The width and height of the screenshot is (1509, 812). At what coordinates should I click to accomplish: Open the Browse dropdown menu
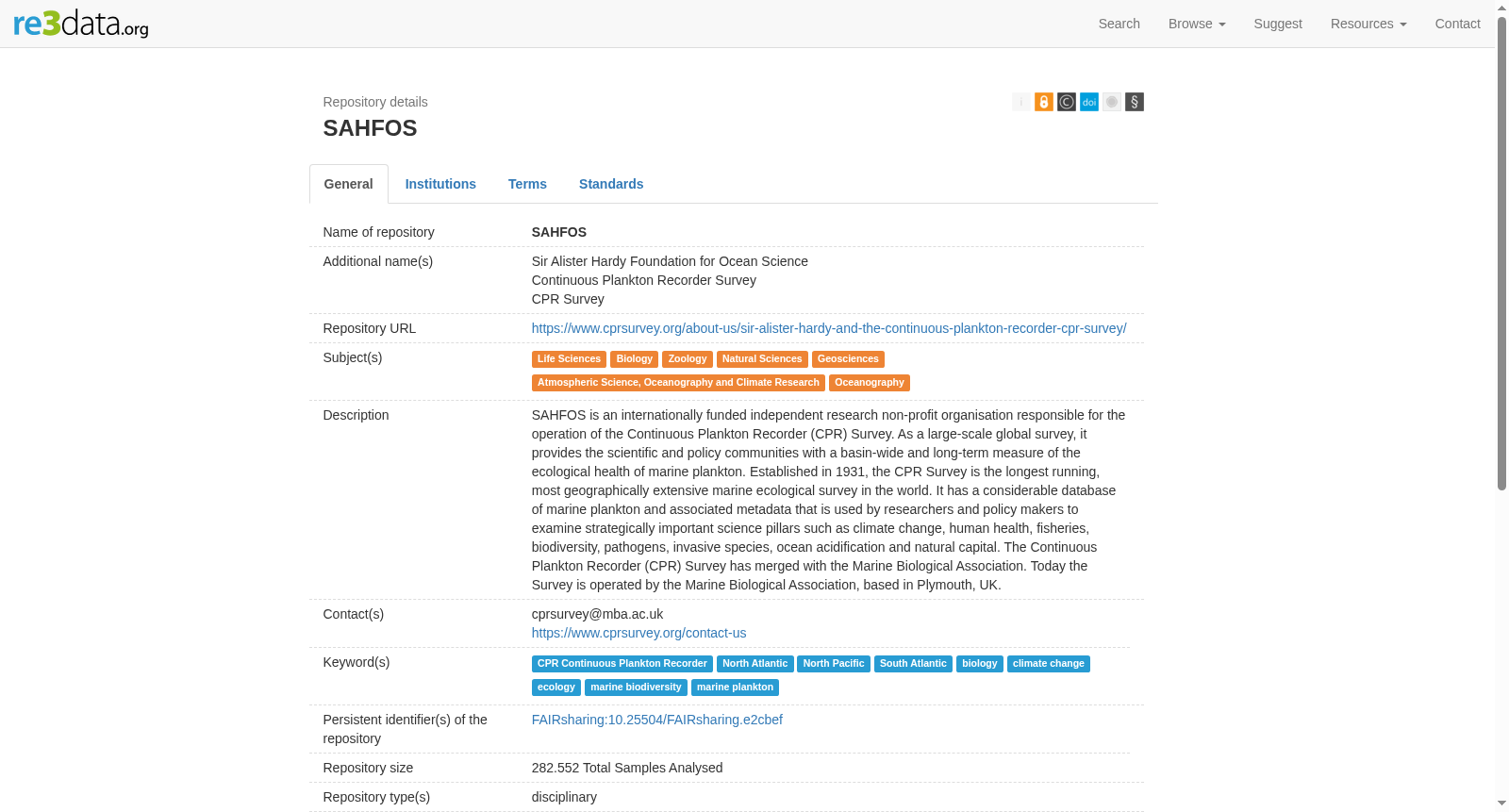pyautogui.click(x=1197, y=24)
